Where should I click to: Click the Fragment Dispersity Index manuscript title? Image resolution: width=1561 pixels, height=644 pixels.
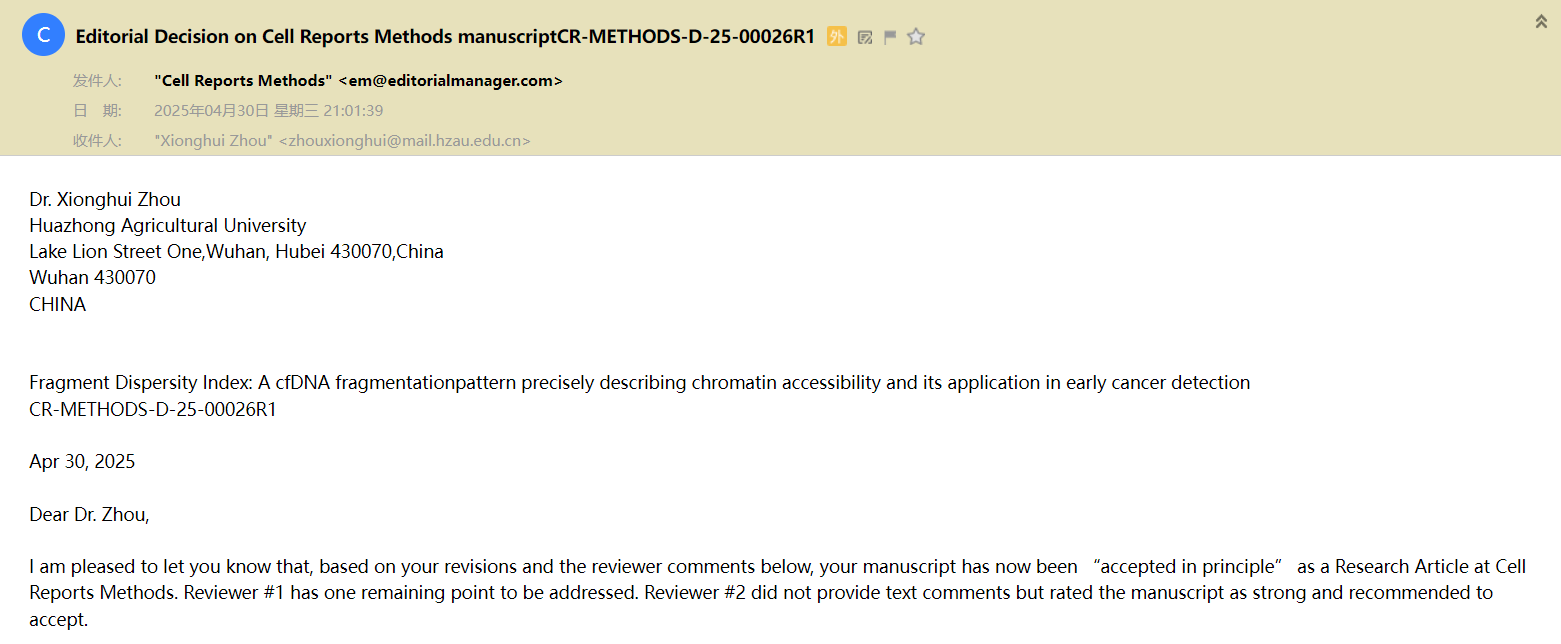(x=640, y=382)
